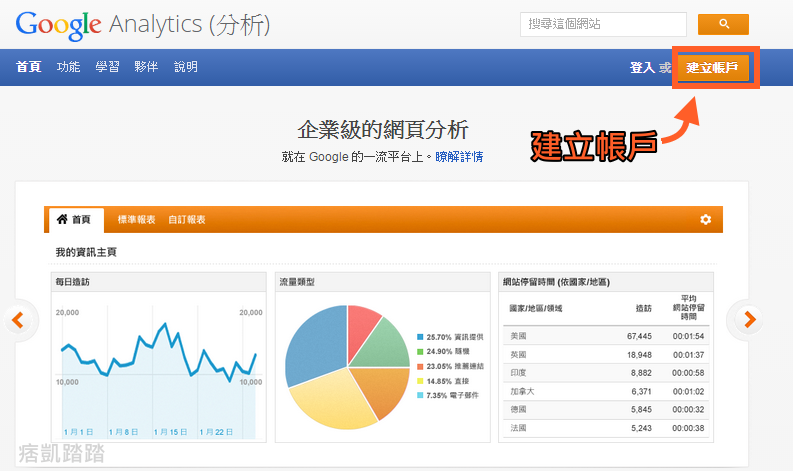This screenshot has width=793, height=471.
Task: Open the 說明 navigation menu item
Action: pyautogui.click(x=186, y=67)
